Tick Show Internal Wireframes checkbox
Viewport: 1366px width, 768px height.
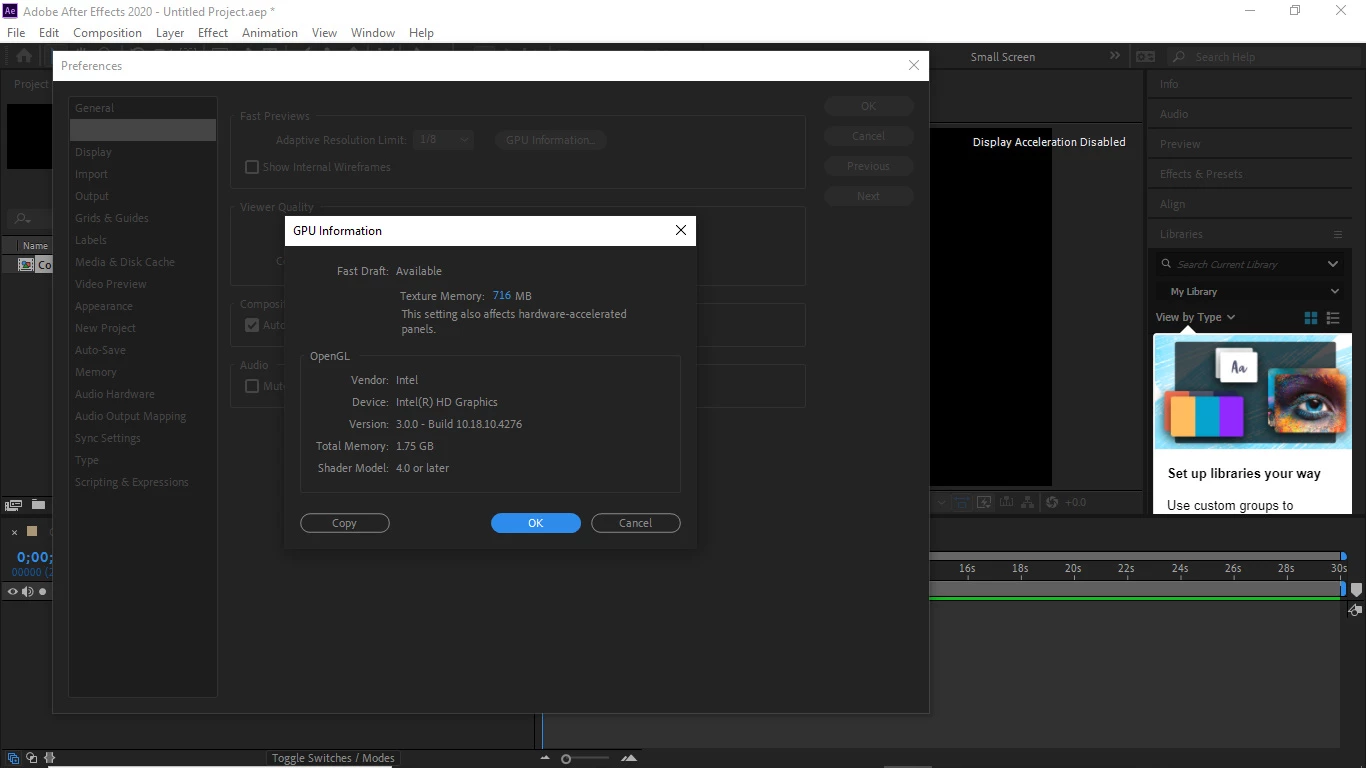click(252, 167)
